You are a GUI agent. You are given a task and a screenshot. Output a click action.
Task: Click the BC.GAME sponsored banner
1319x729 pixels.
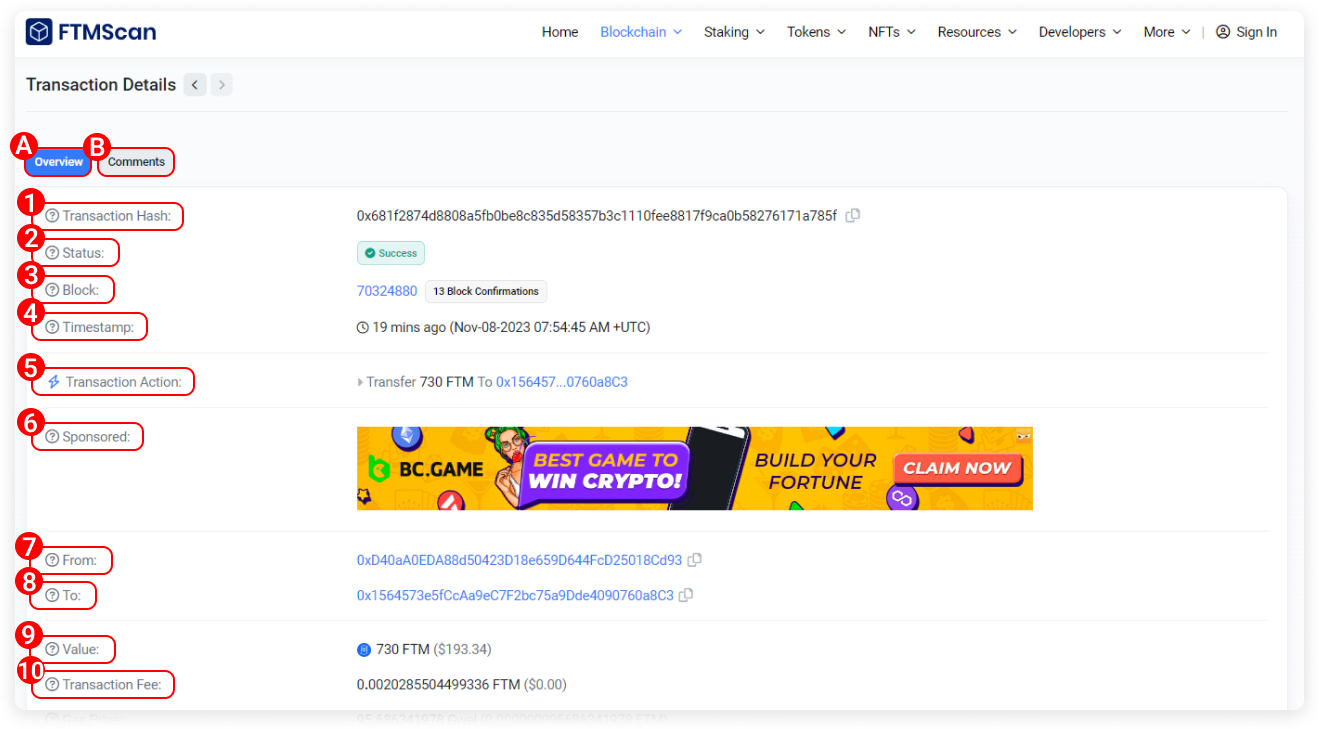pyautogui.click(x=694, y=468)
